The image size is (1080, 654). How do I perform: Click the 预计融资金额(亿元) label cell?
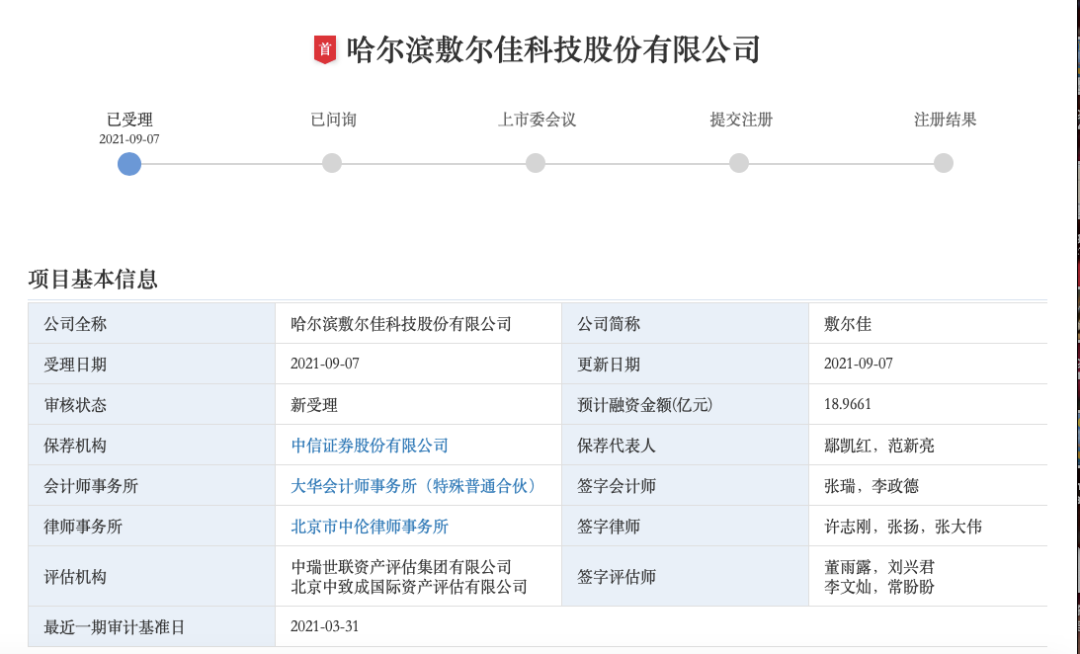pos(685,405)
